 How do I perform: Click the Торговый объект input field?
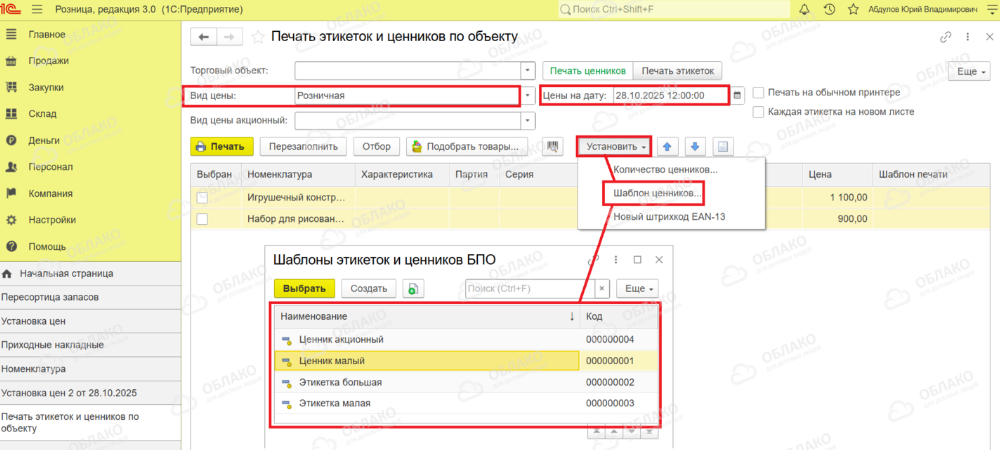click(x=408, y=70)
